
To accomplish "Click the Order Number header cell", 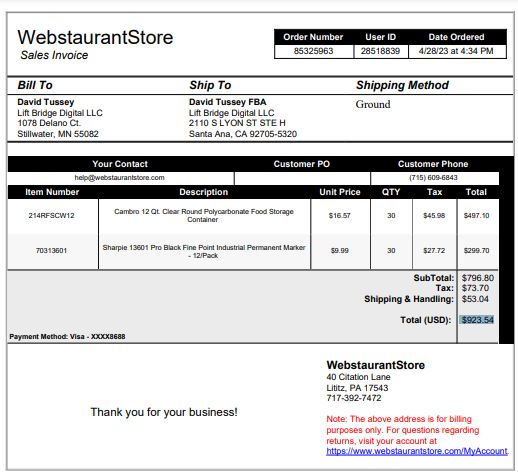I will point(313,37).
